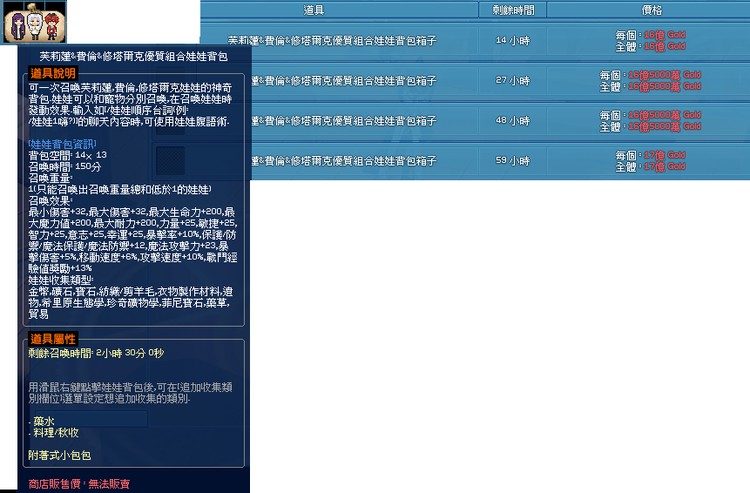Sort listings by the 剩餘時間 column header

click(513, 10)
